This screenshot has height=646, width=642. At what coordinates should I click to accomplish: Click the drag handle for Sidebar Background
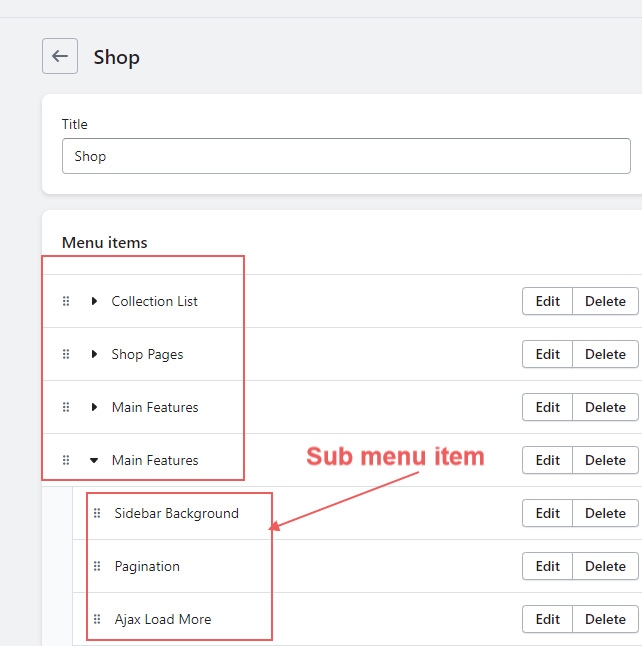[97, 513]
